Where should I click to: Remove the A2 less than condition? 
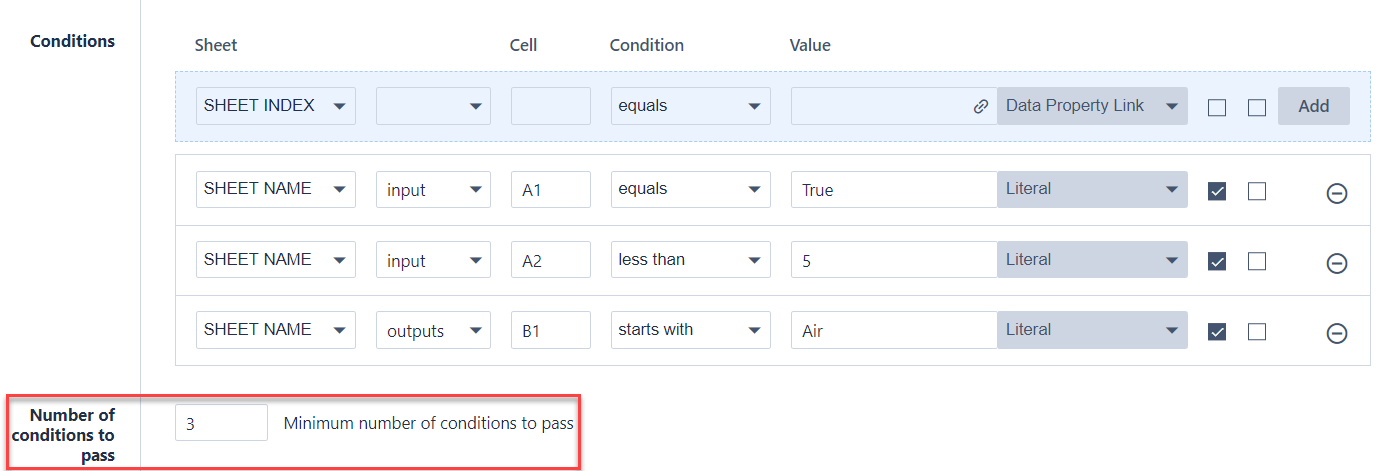pos(1336,263)
